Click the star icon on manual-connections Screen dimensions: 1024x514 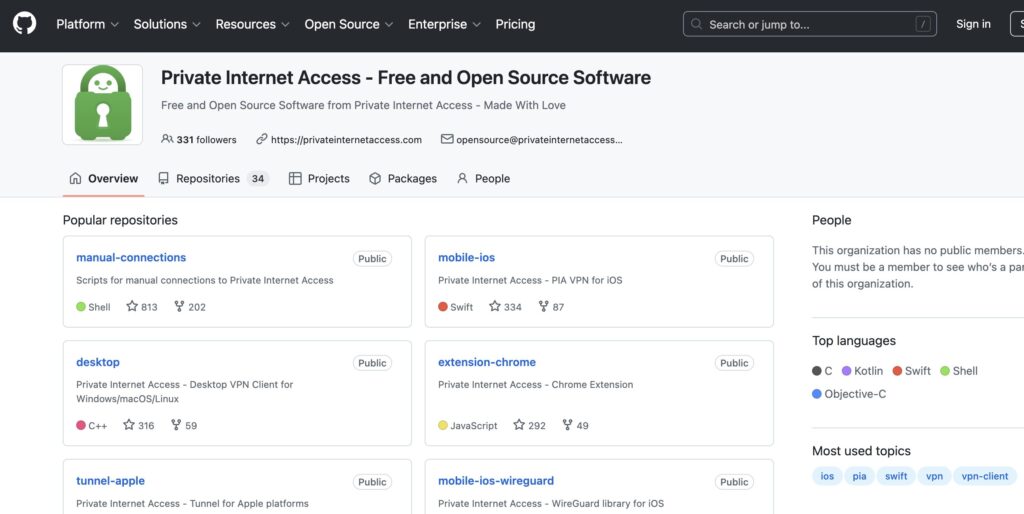(132, 307)
